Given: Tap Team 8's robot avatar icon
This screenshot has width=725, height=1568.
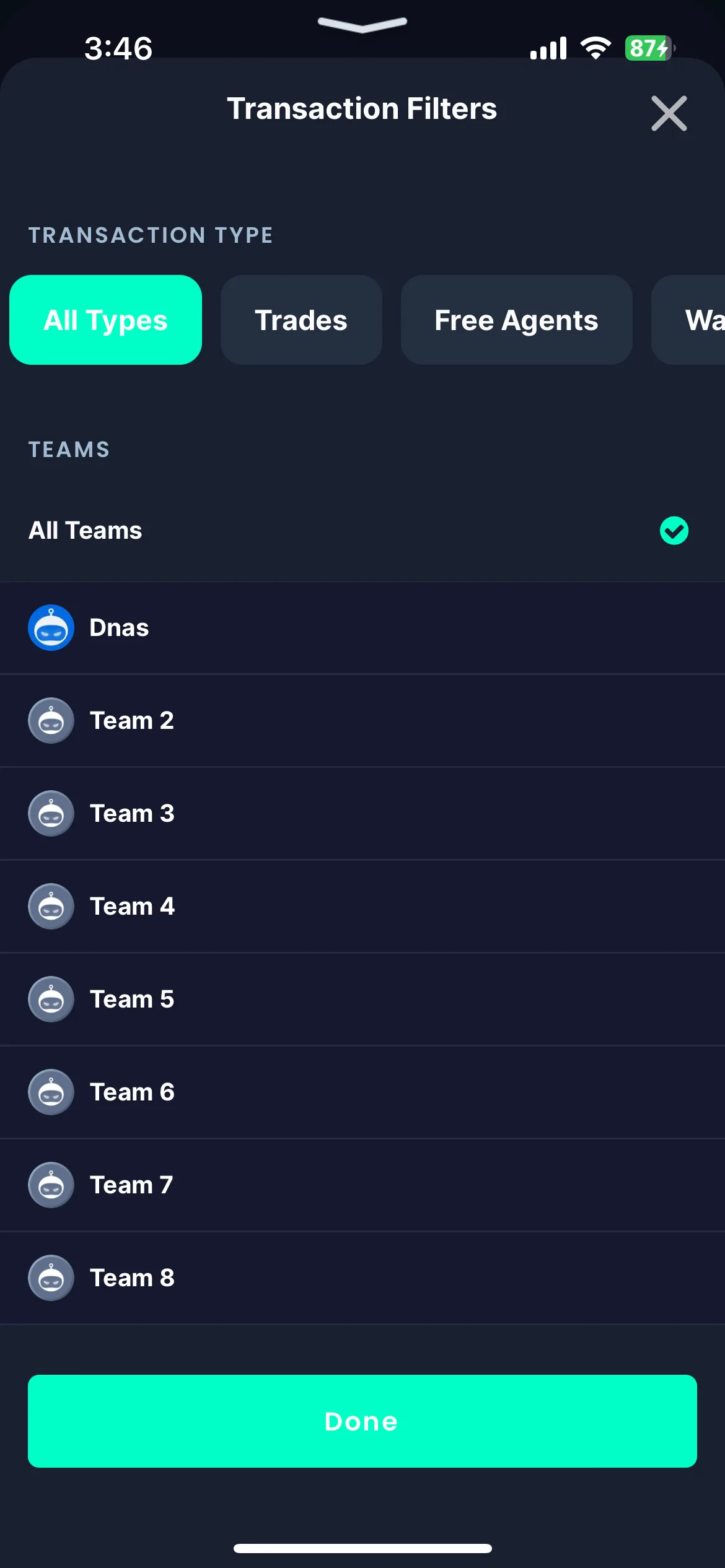Looking at the screenshot, I should tap(51, 1278).
